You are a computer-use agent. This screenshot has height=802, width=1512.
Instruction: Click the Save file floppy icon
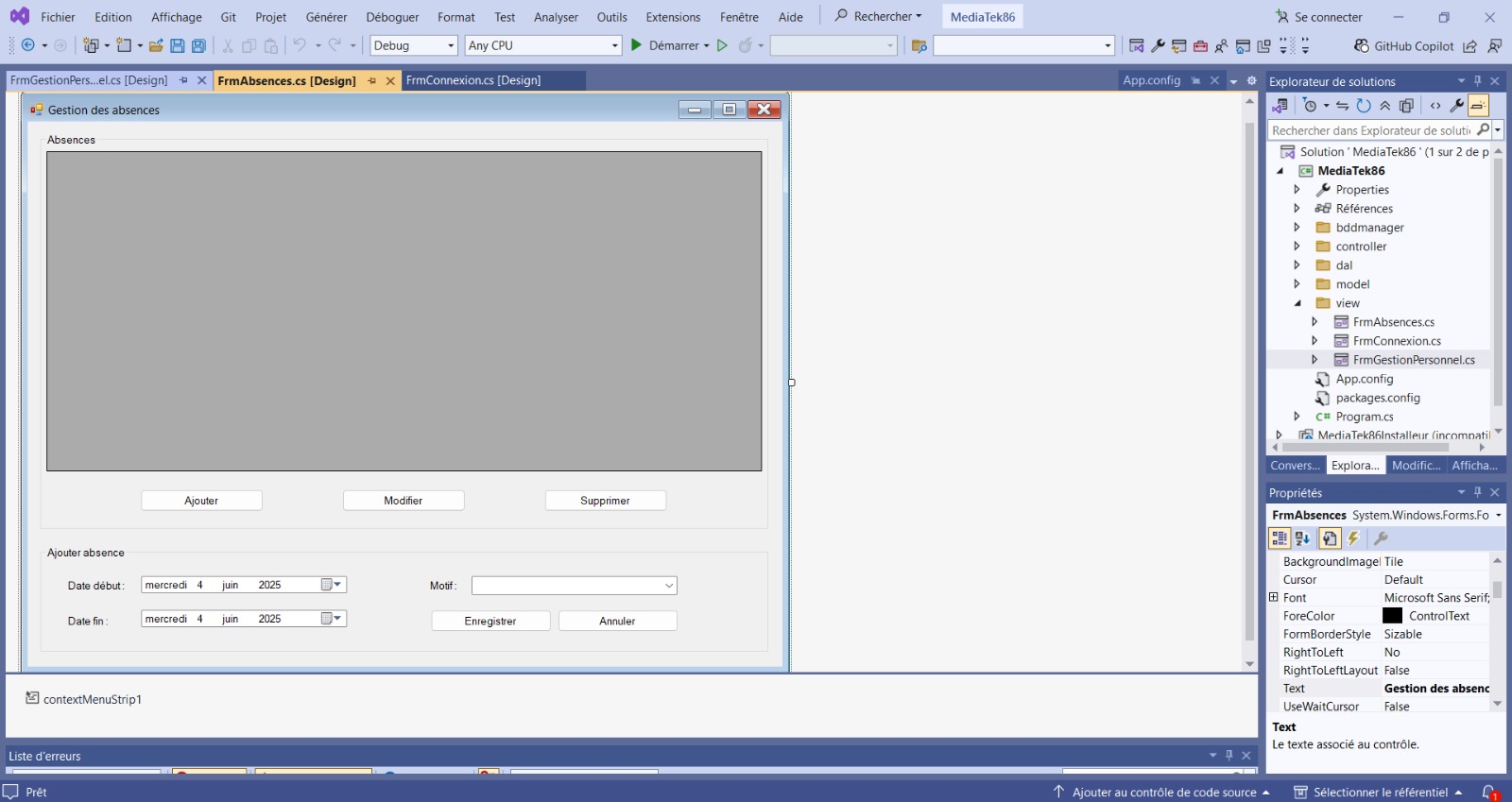(x=177, y=45)
